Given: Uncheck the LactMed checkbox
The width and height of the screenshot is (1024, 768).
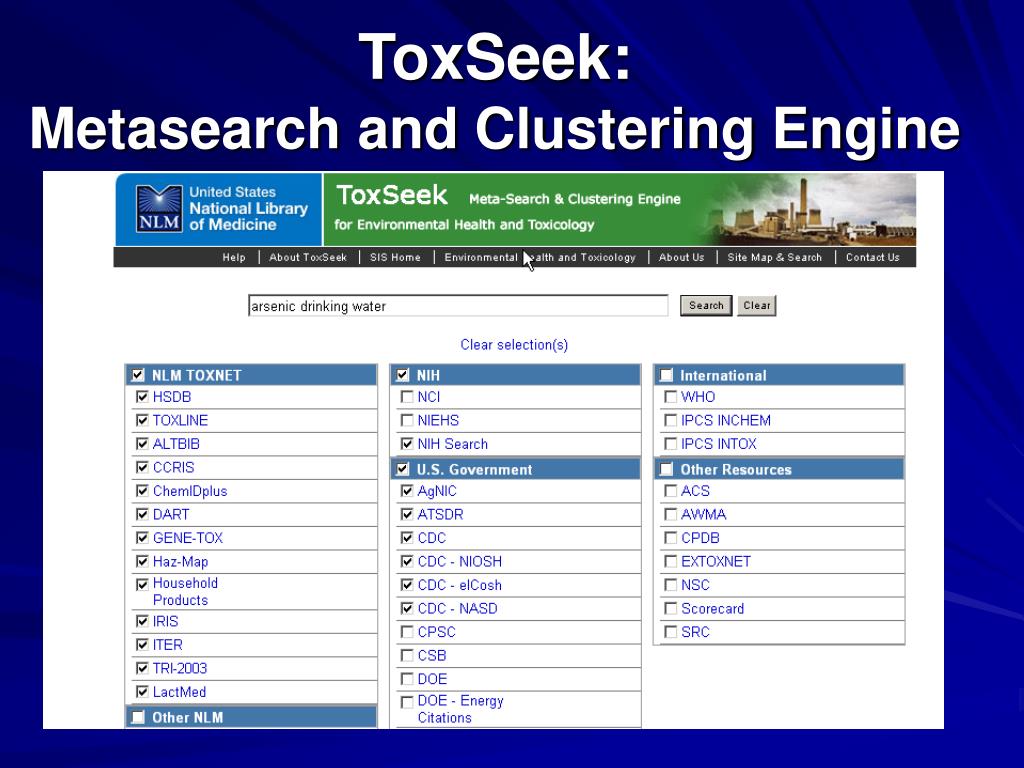Looking at the screenshot, I should (x=142, y=692).
